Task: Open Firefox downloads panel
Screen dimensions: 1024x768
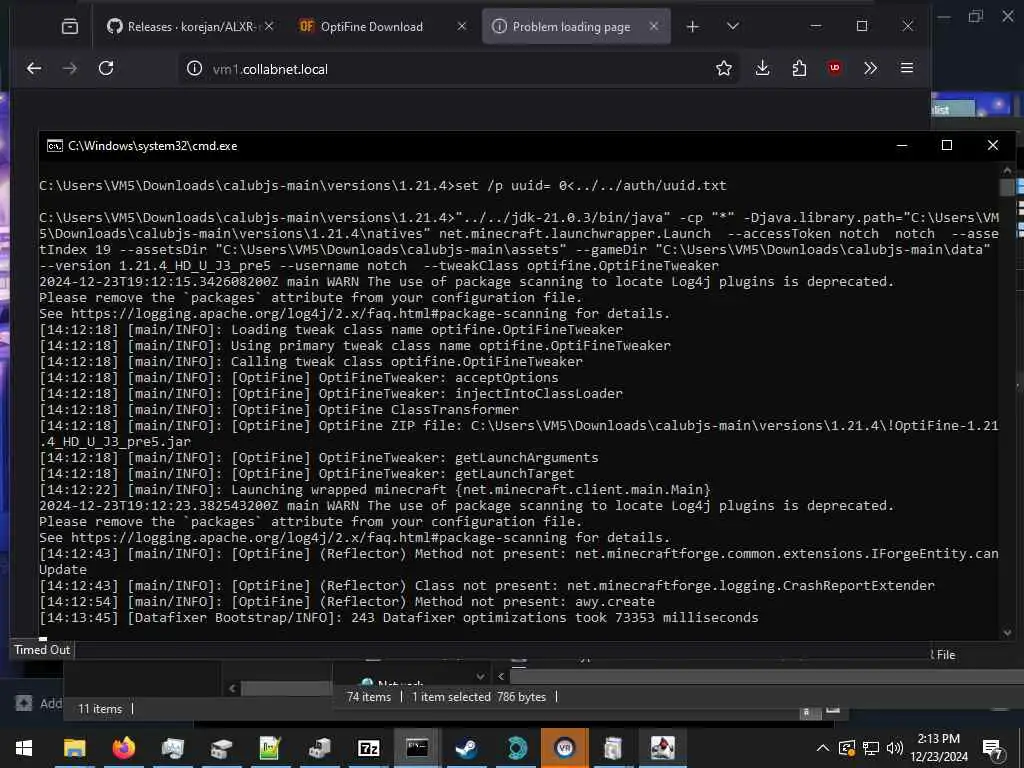Action: 762,68
